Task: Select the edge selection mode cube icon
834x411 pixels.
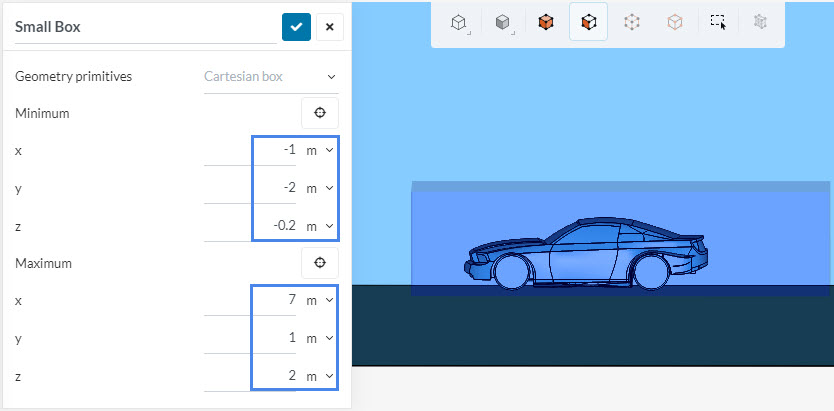Action: [x=675, y=22]
